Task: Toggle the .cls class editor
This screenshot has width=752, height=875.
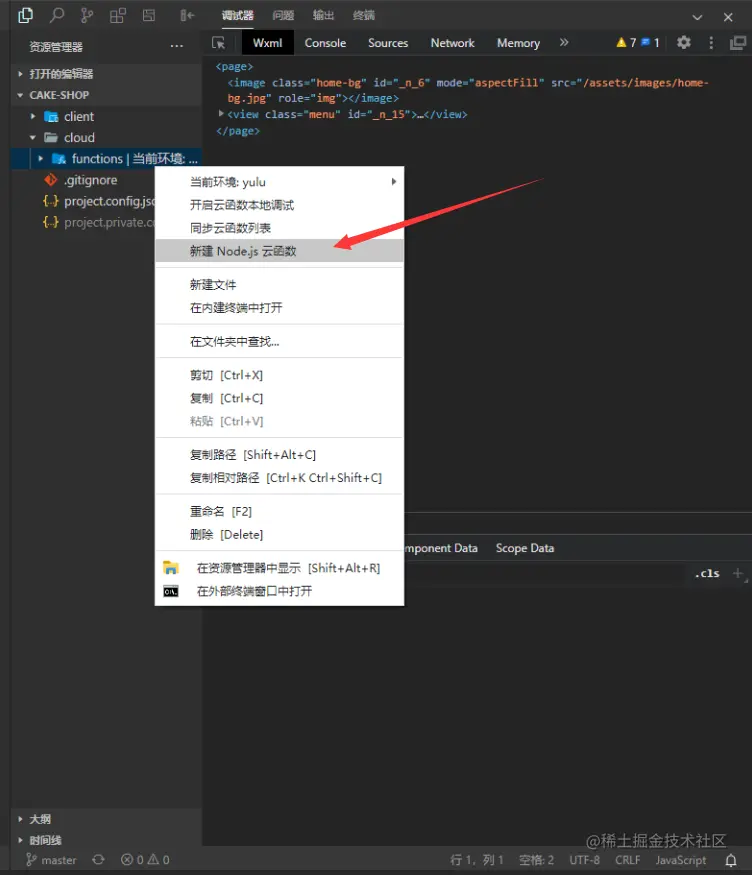Action: click(x=707, y=573)
